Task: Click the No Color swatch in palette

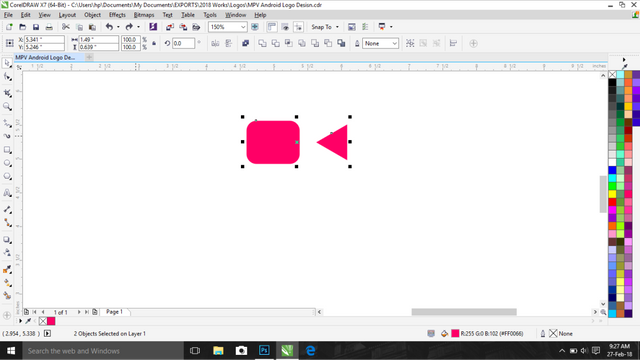Action: [x=612, y=74]
